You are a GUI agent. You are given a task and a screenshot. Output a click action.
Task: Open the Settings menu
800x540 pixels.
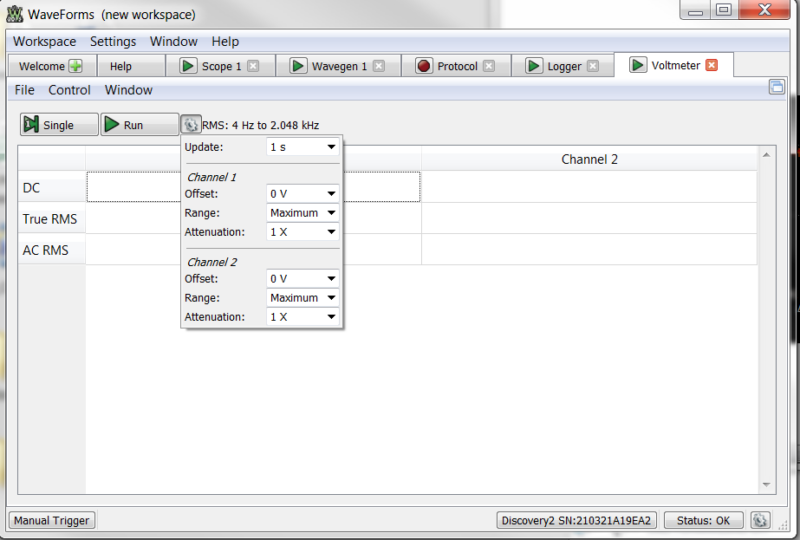point(113,41)
